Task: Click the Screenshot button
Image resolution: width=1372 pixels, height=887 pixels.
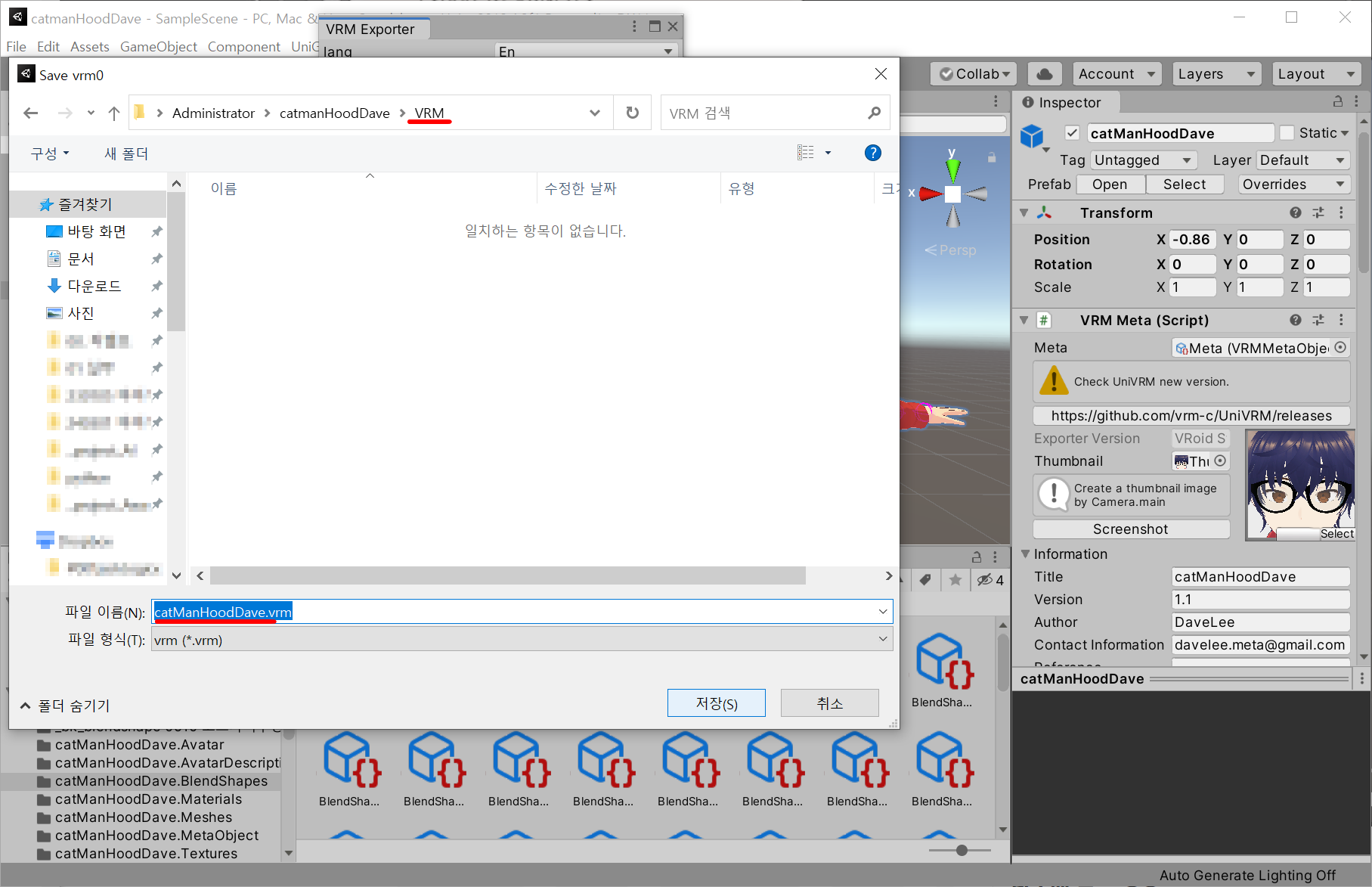Action: [1131, 529]
